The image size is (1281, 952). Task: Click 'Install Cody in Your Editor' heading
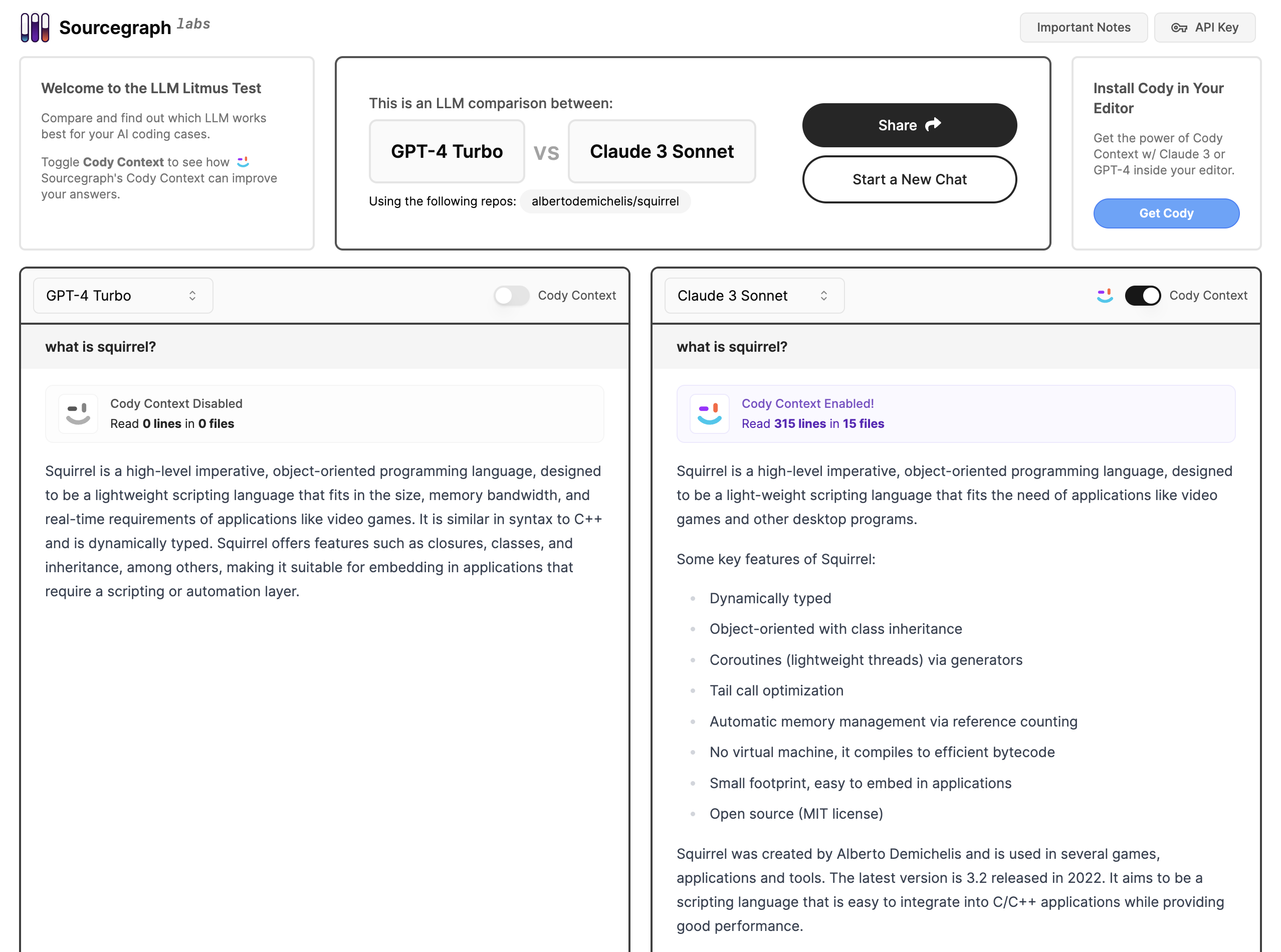point(1158,98)
